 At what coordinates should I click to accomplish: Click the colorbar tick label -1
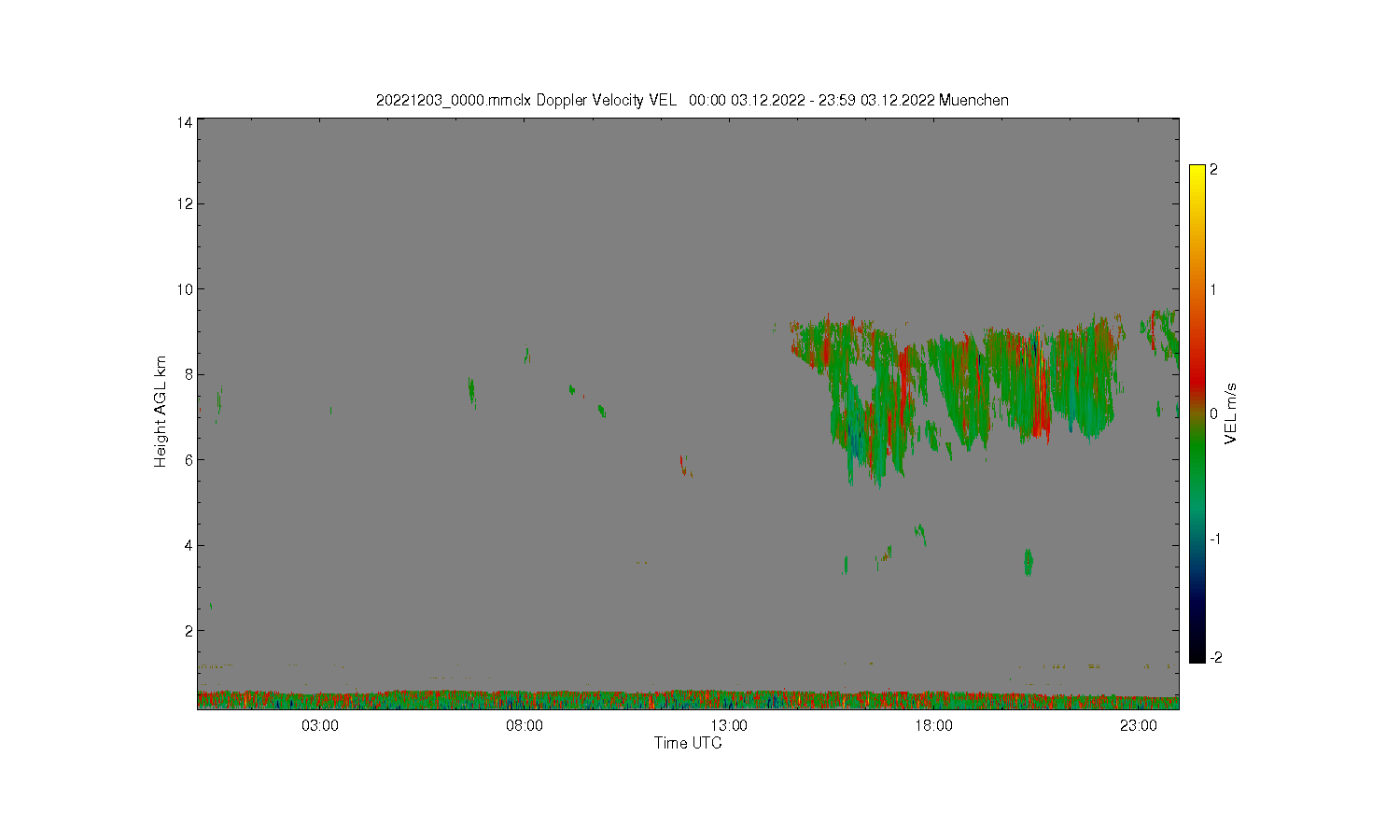click(x=1215, y=539)
